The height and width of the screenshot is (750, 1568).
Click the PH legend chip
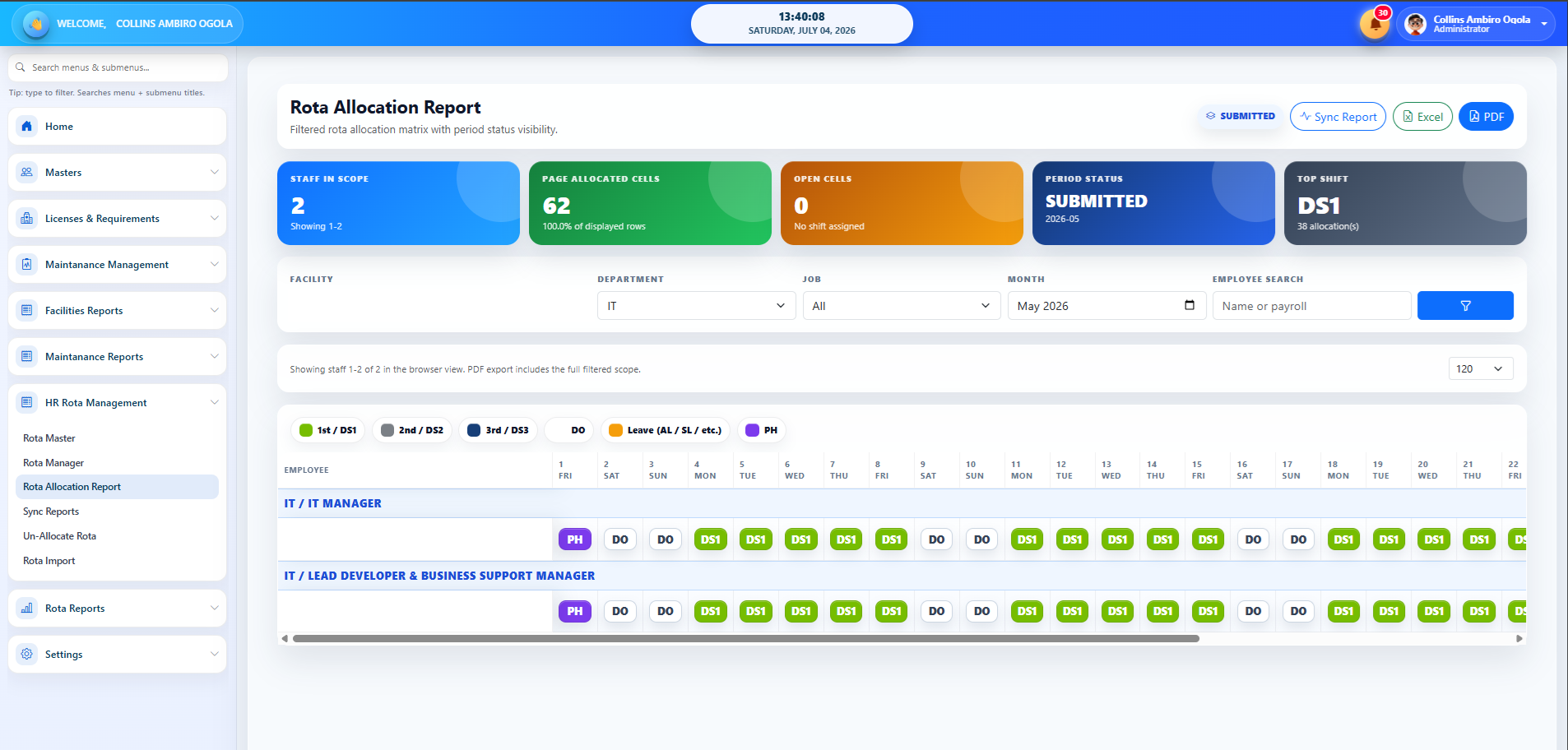coord(761,430)
